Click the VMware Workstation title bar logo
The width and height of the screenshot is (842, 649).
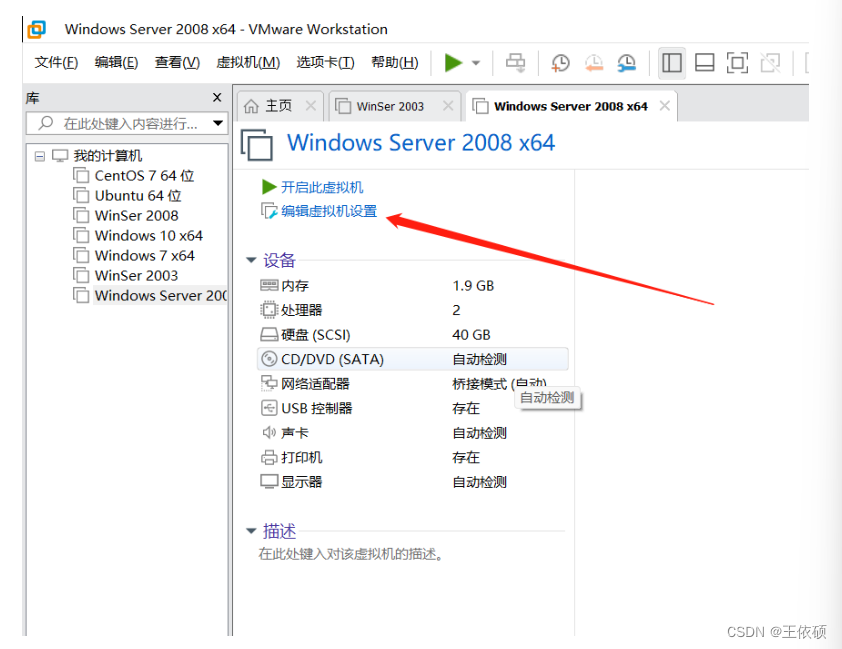(37, 29)
